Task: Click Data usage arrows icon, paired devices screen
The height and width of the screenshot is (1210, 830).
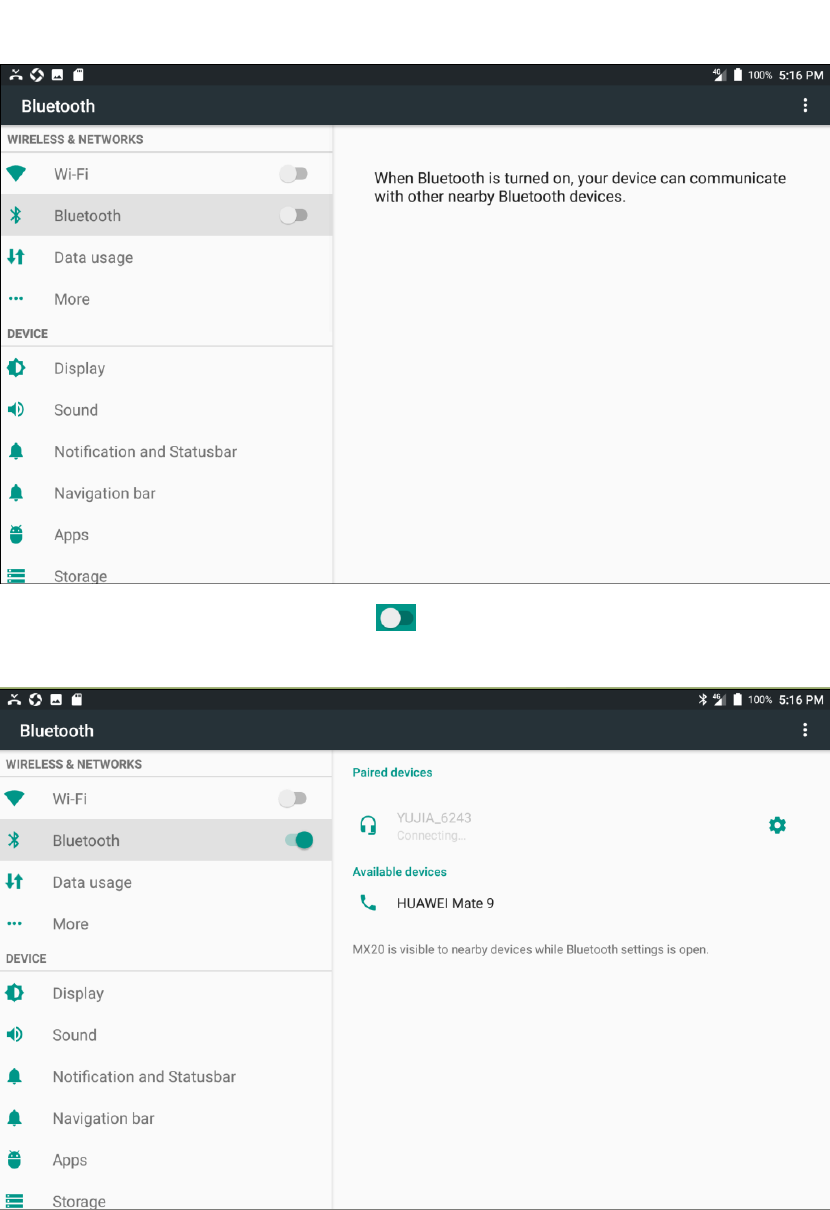Action: (x=15, y=881)
